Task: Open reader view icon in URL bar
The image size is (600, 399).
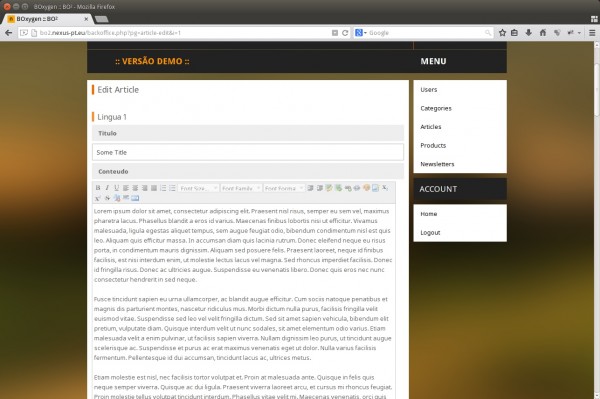Action: coord(335,33)
